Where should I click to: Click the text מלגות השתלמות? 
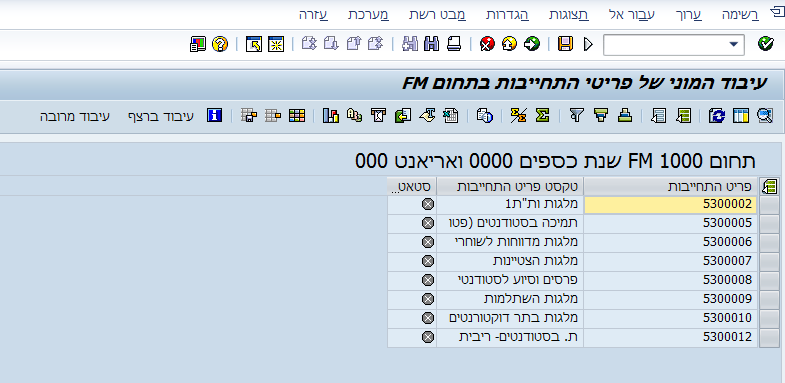[531, 299]
